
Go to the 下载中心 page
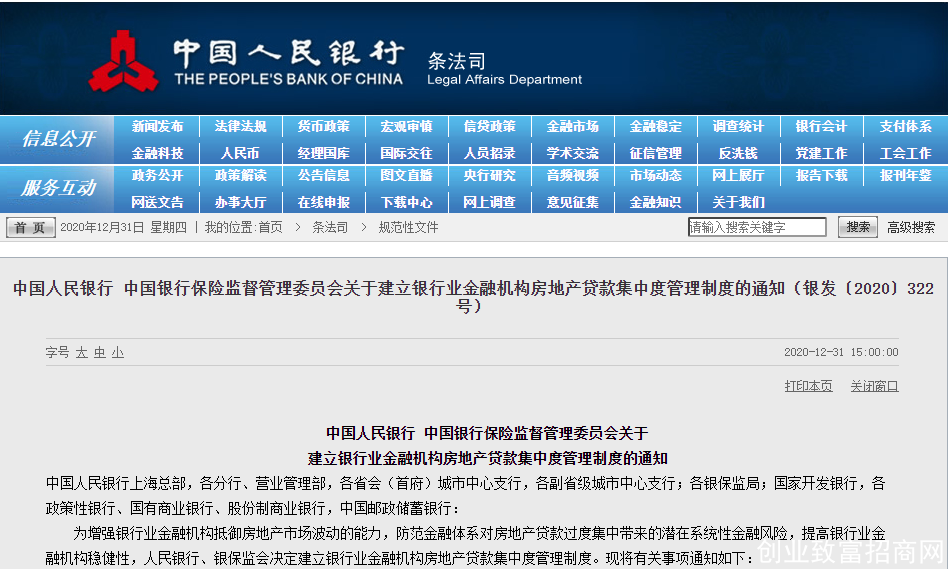406,202
